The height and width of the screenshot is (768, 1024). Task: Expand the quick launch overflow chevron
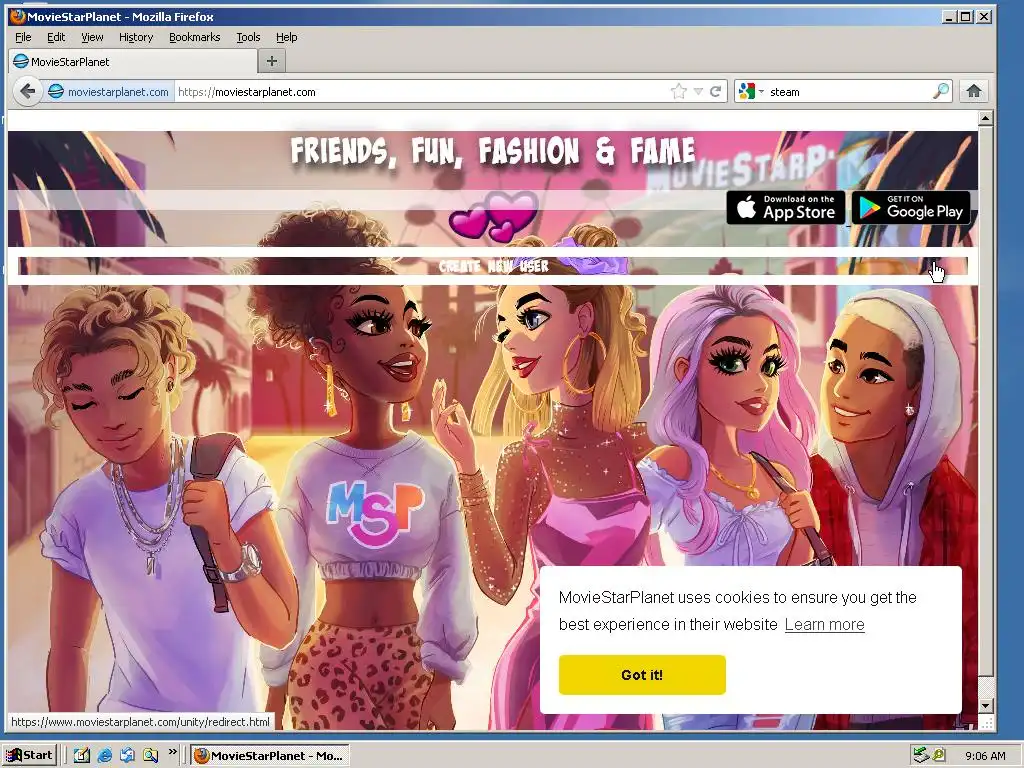pyautogui.click(x=172, y=752)
